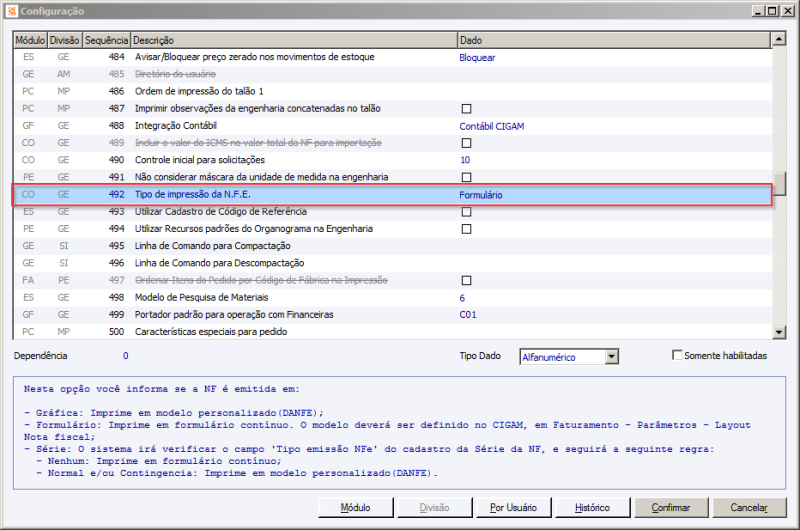Click the Bloquear value in row 484
Image resolution: width=800 pixels, height=530 pixels.
[477, 58]
